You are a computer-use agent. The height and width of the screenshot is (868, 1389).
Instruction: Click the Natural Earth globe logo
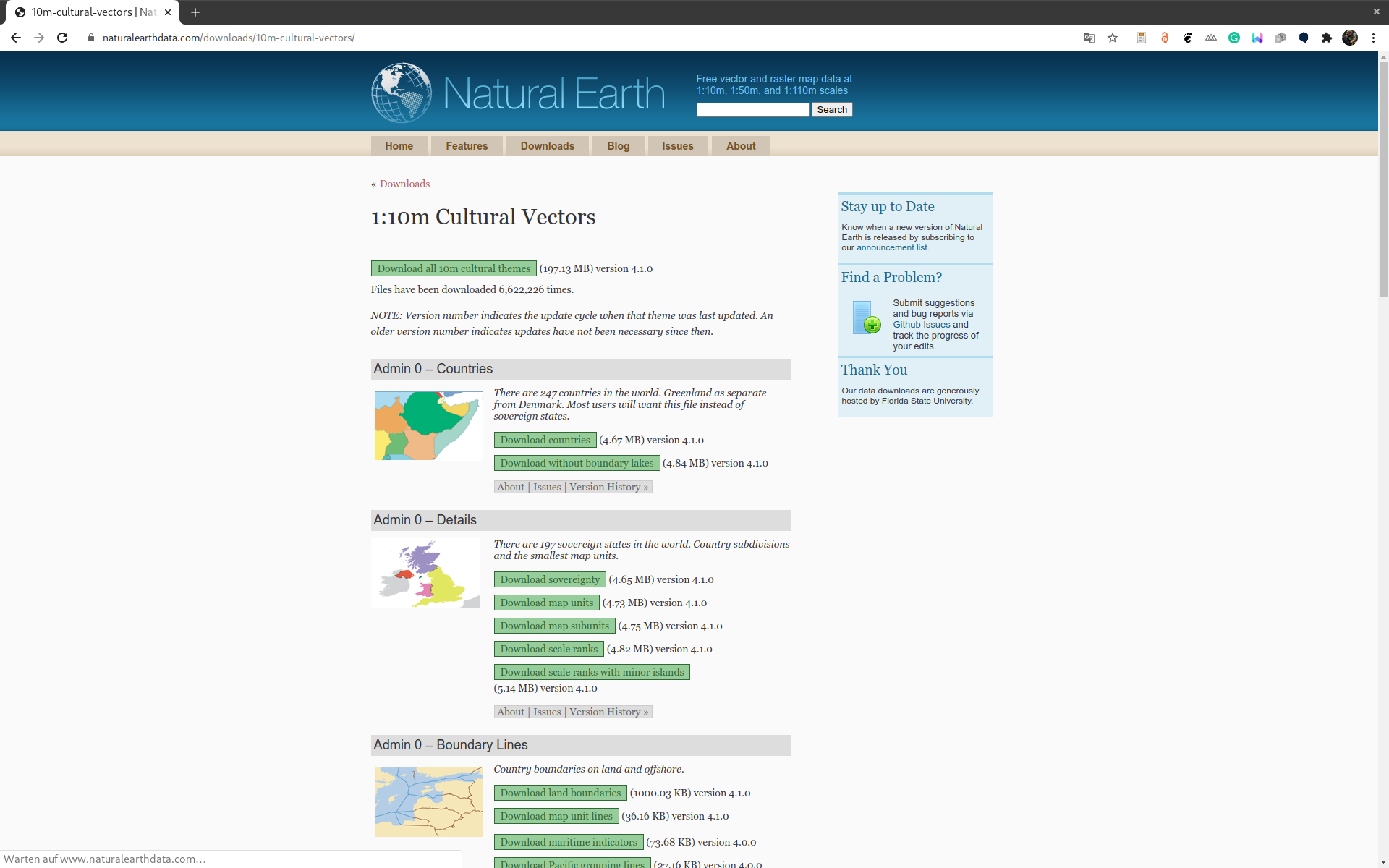point(402,93)
